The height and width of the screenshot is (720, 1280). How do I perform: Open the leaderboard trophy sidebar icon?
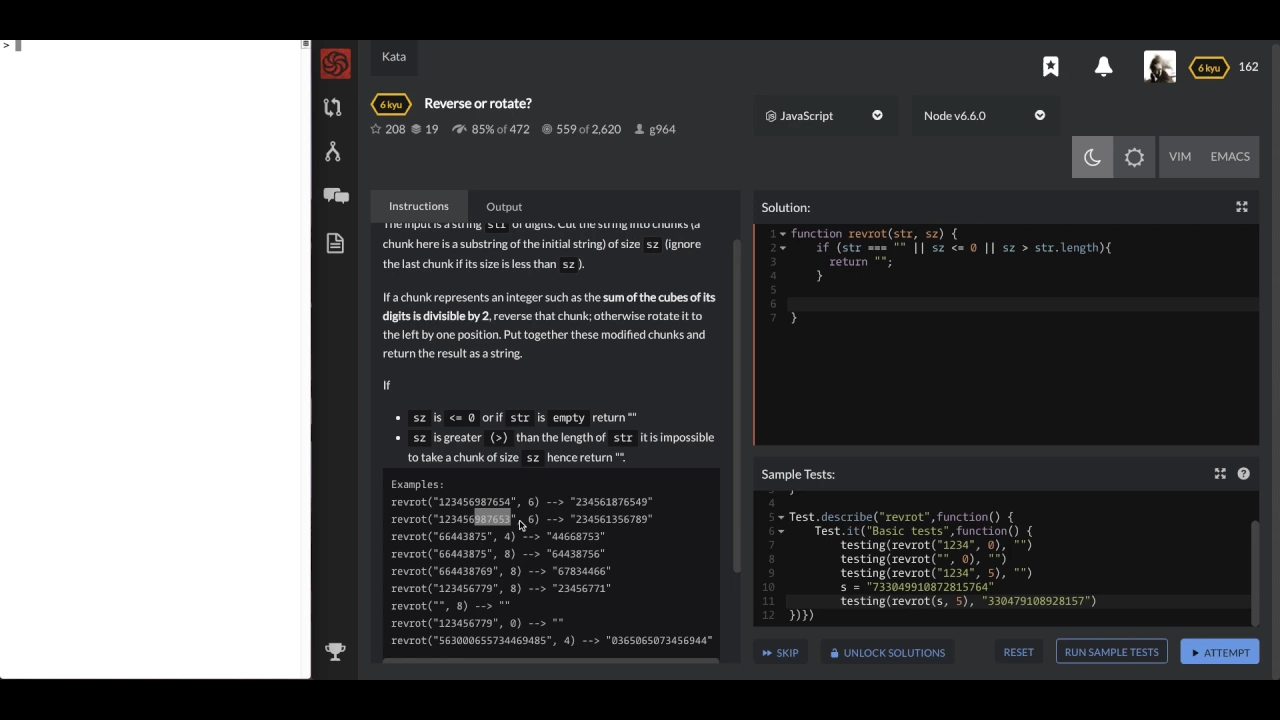pyautogui.click(x=336, y=652)
